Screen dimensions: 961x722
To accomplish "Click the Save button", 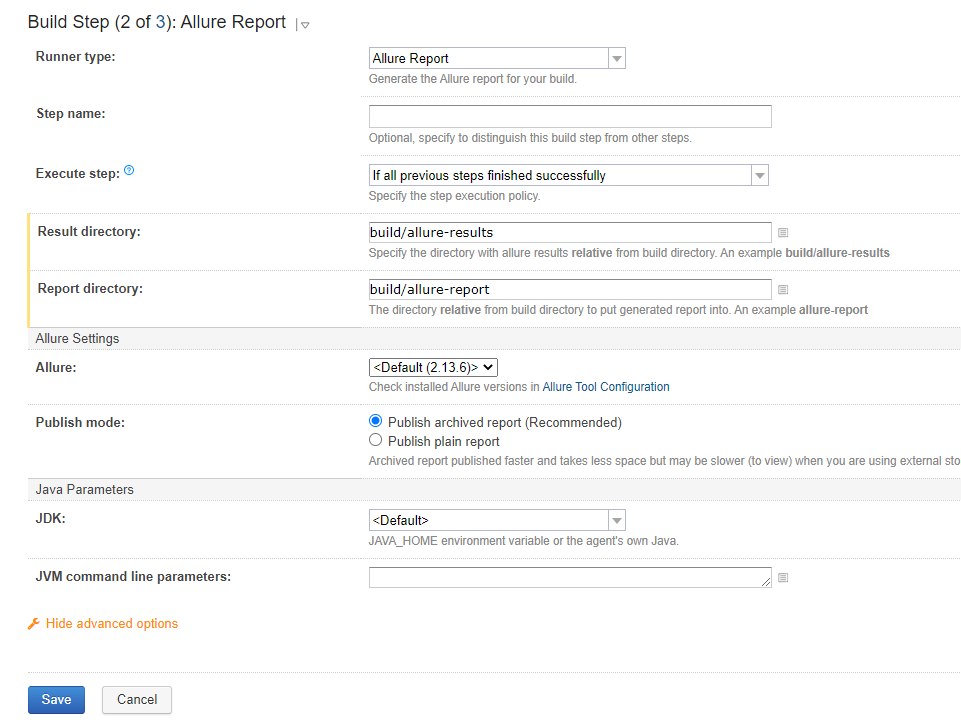I will coord(56,699).
